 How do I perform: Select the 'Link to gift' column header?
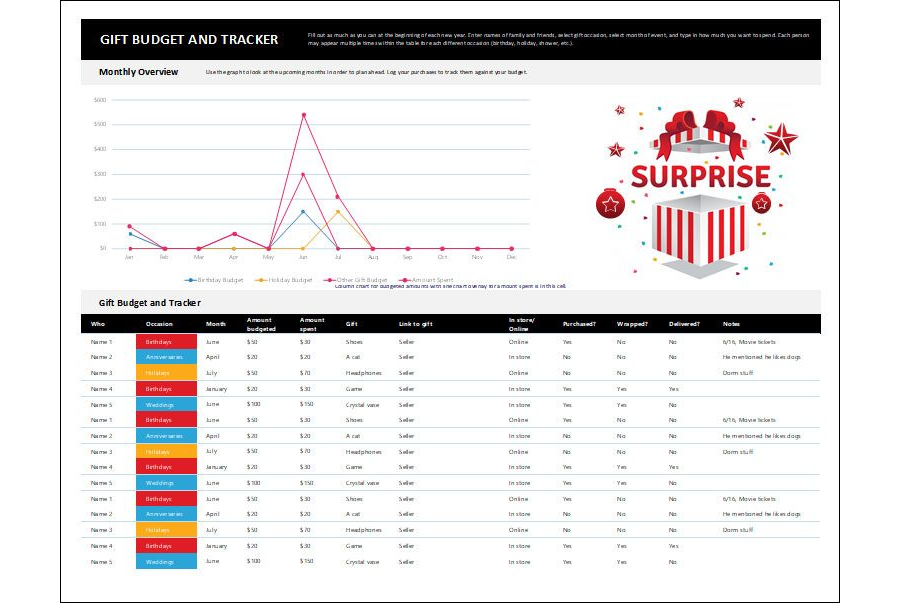416,324
